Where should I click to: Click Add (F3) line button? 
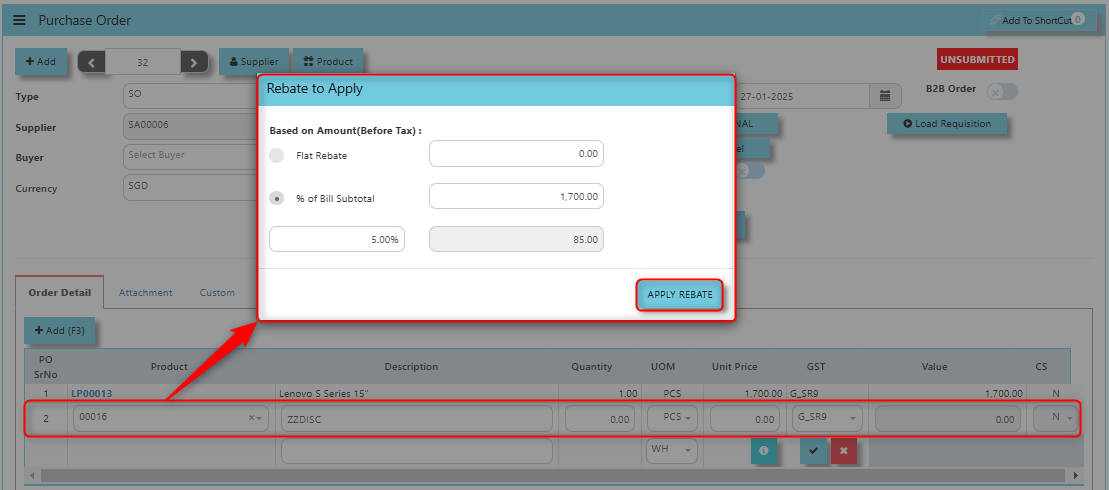tap(59, 331)
